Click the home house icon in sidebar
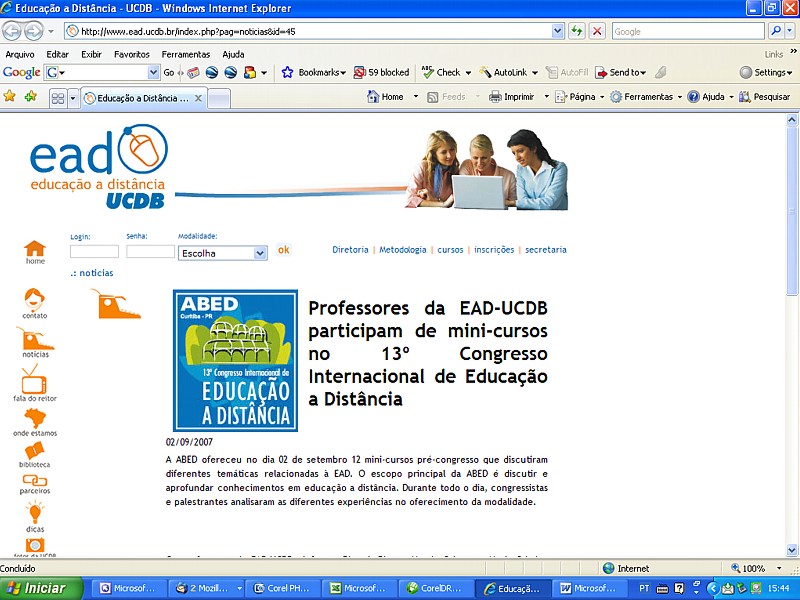The width and height of the screenshot is (800, 600). (x=35, y=249)
